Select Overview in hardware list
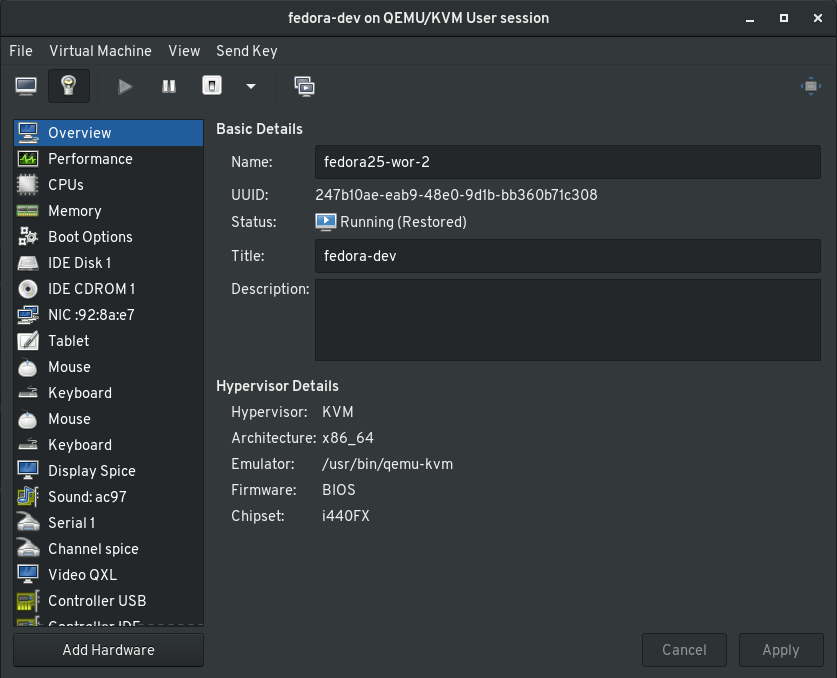Image resolution: width=837 pixels, height=678 pixels. [108, 133]
